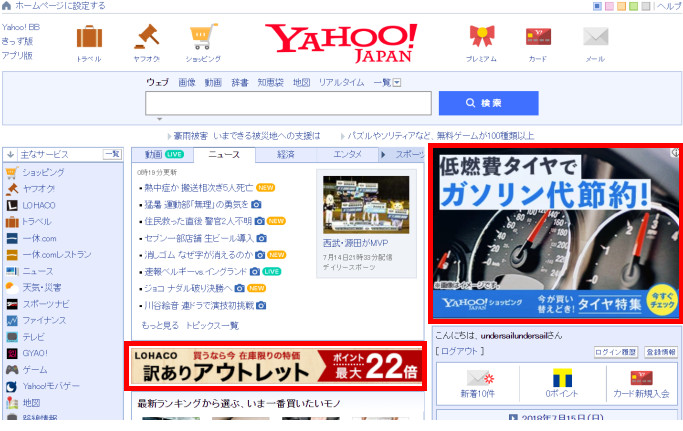Open 地図 map icon in sidebar
Image resolution: width=683 pixels, height=431 pixels.
12,403
